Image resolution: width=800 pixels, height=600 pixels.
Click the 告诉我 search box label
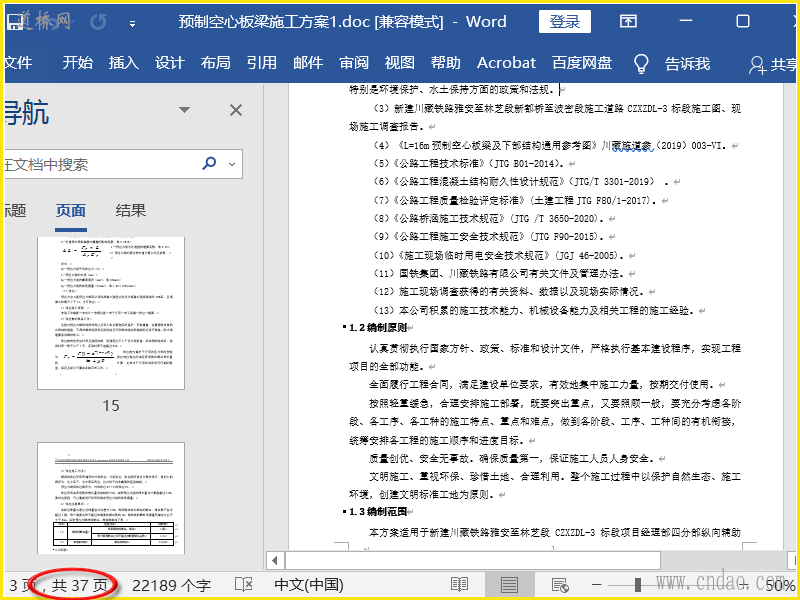point(687,63)
